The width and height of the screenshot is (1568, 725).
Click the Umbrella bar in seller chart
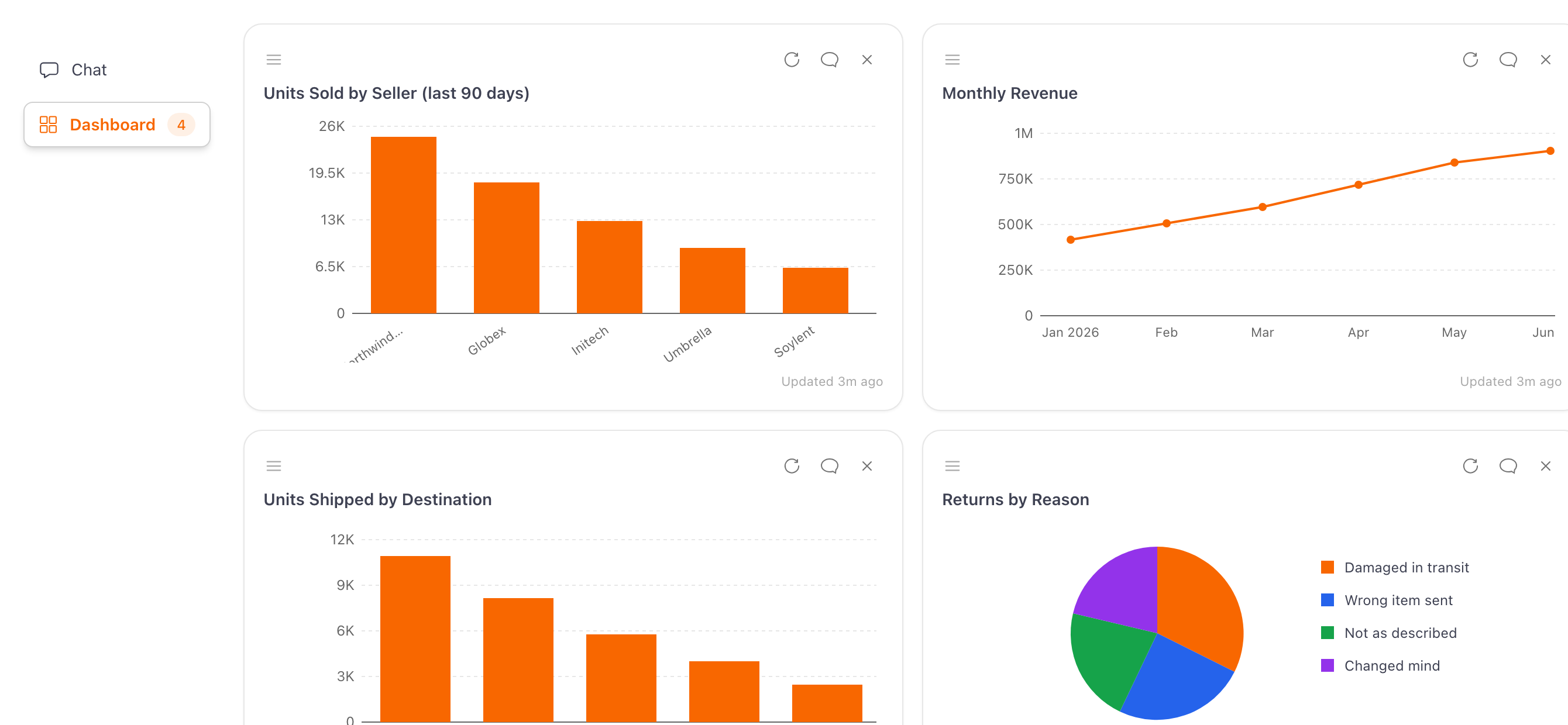coord(712,281)
